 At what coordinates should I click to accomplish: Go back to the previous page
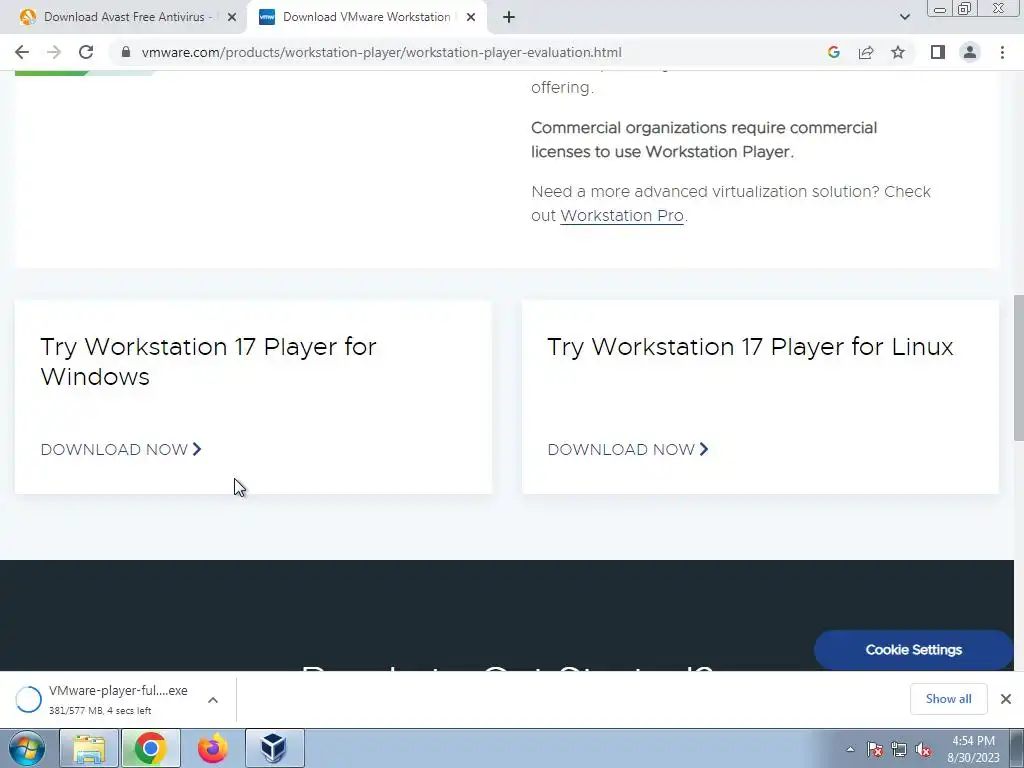22,52
